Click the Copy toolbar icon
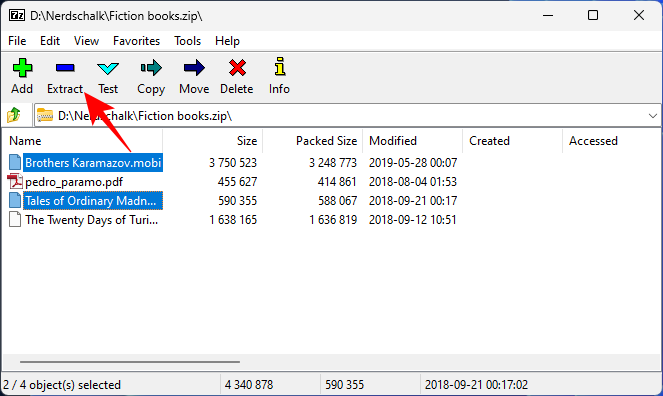 click(151, 68)
